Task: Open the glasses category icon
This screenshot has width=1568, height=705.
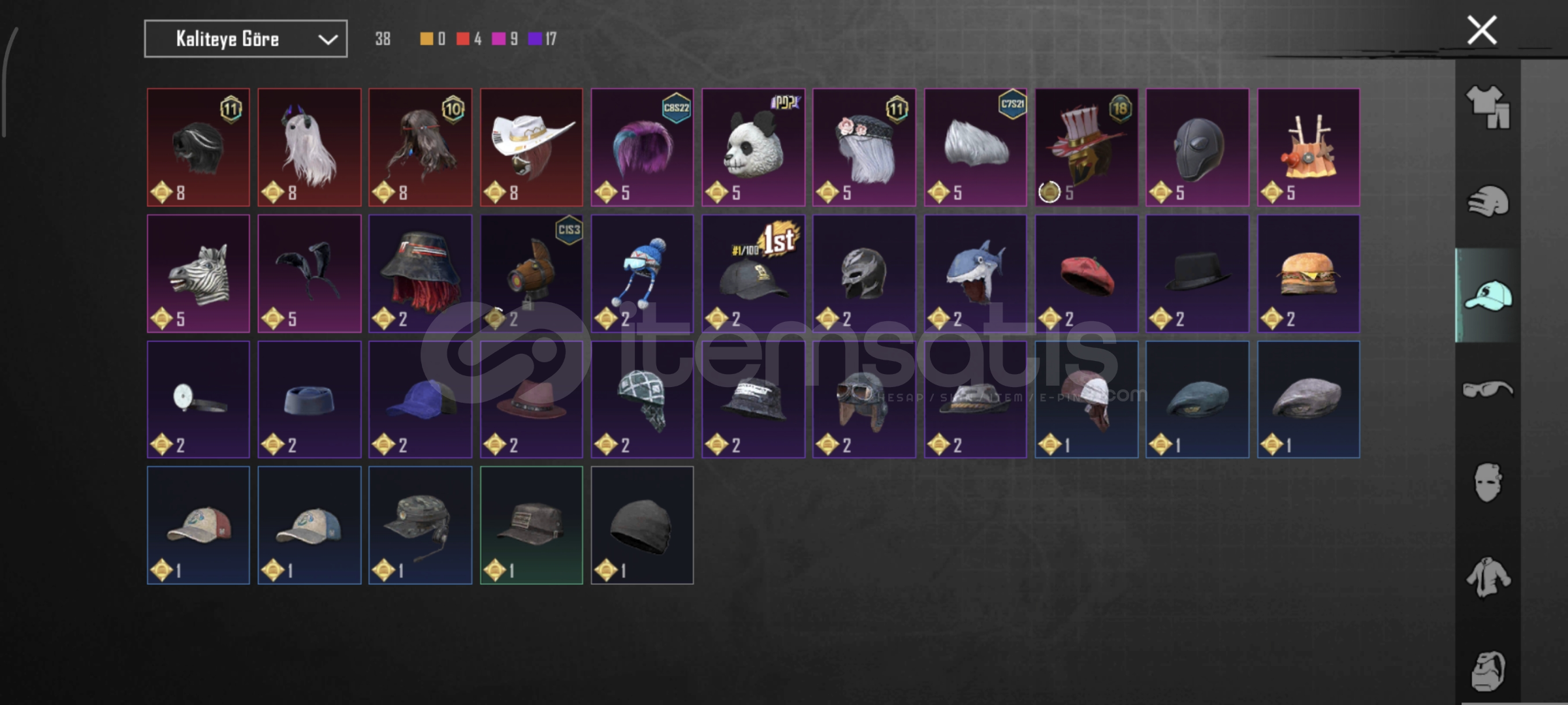Action: point(1488,390)
